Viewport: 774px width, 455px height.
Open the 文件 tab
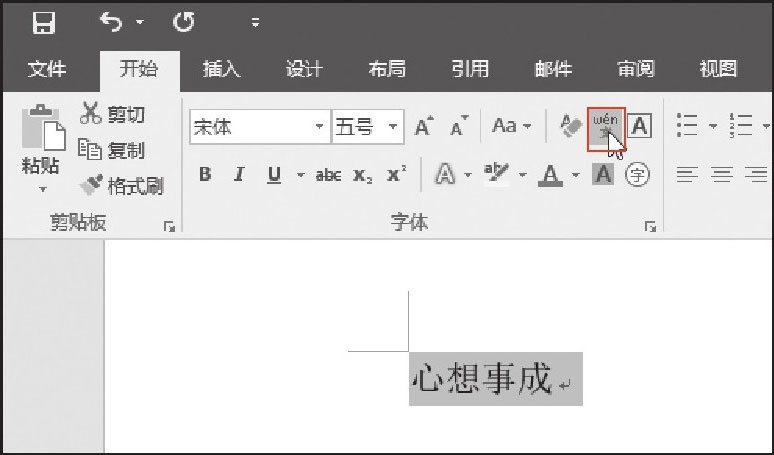47,69
